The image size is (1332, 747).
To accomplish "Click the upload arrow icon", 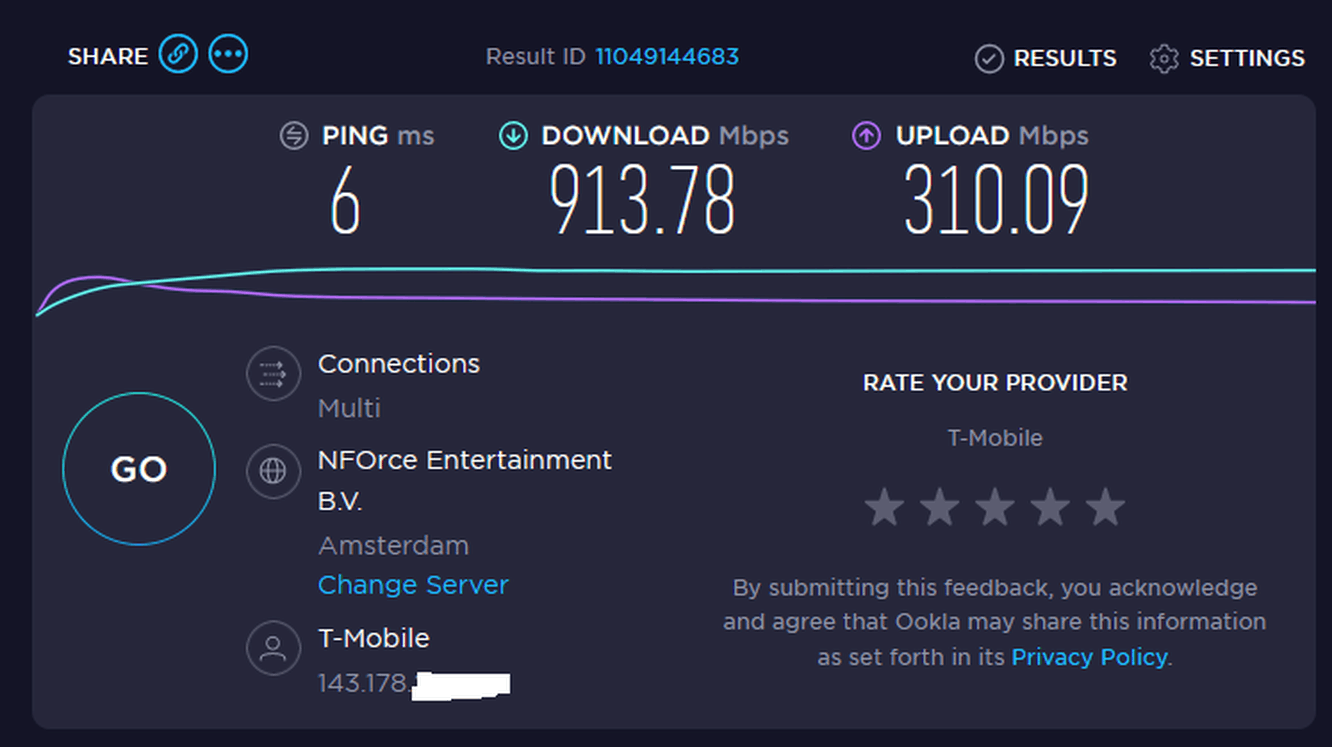I will 866,136.
